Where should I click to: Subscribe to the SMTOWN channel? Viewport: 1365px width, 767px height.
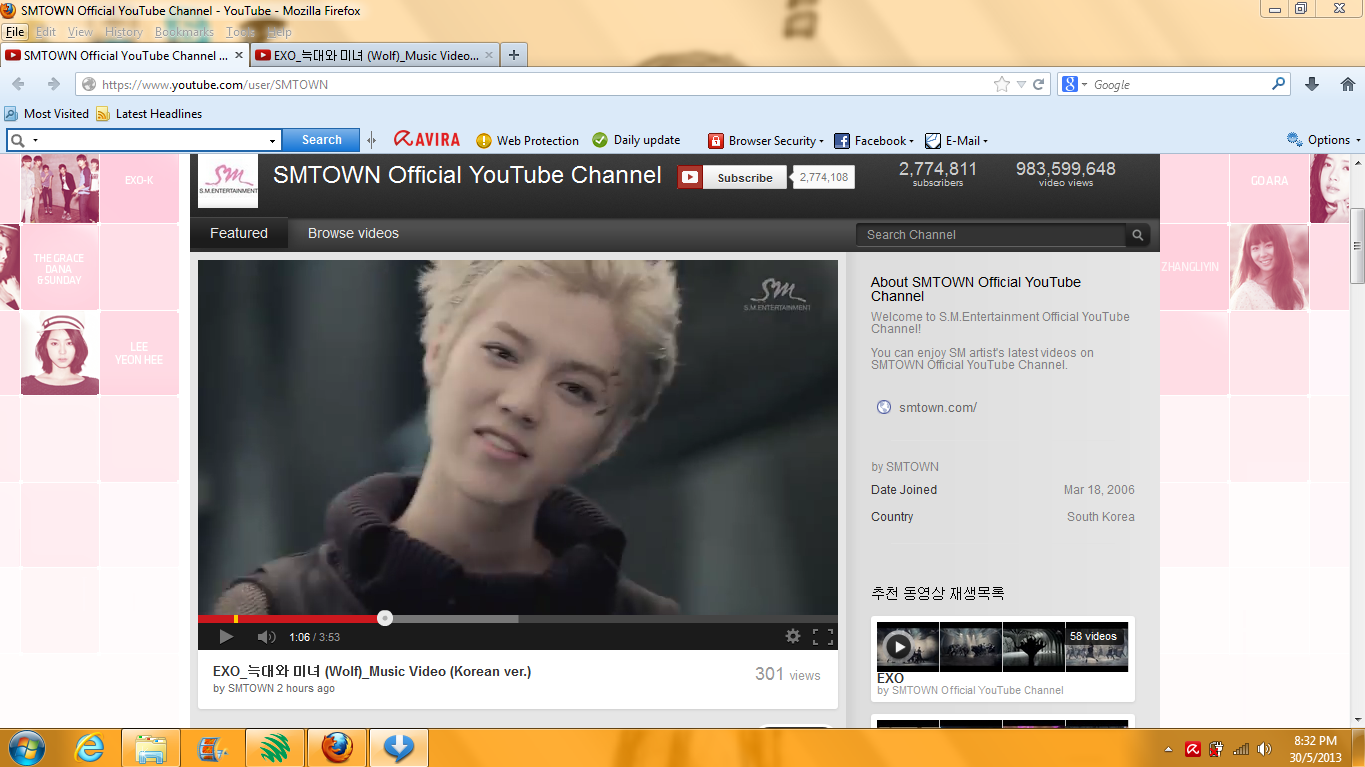click(732, 178)
